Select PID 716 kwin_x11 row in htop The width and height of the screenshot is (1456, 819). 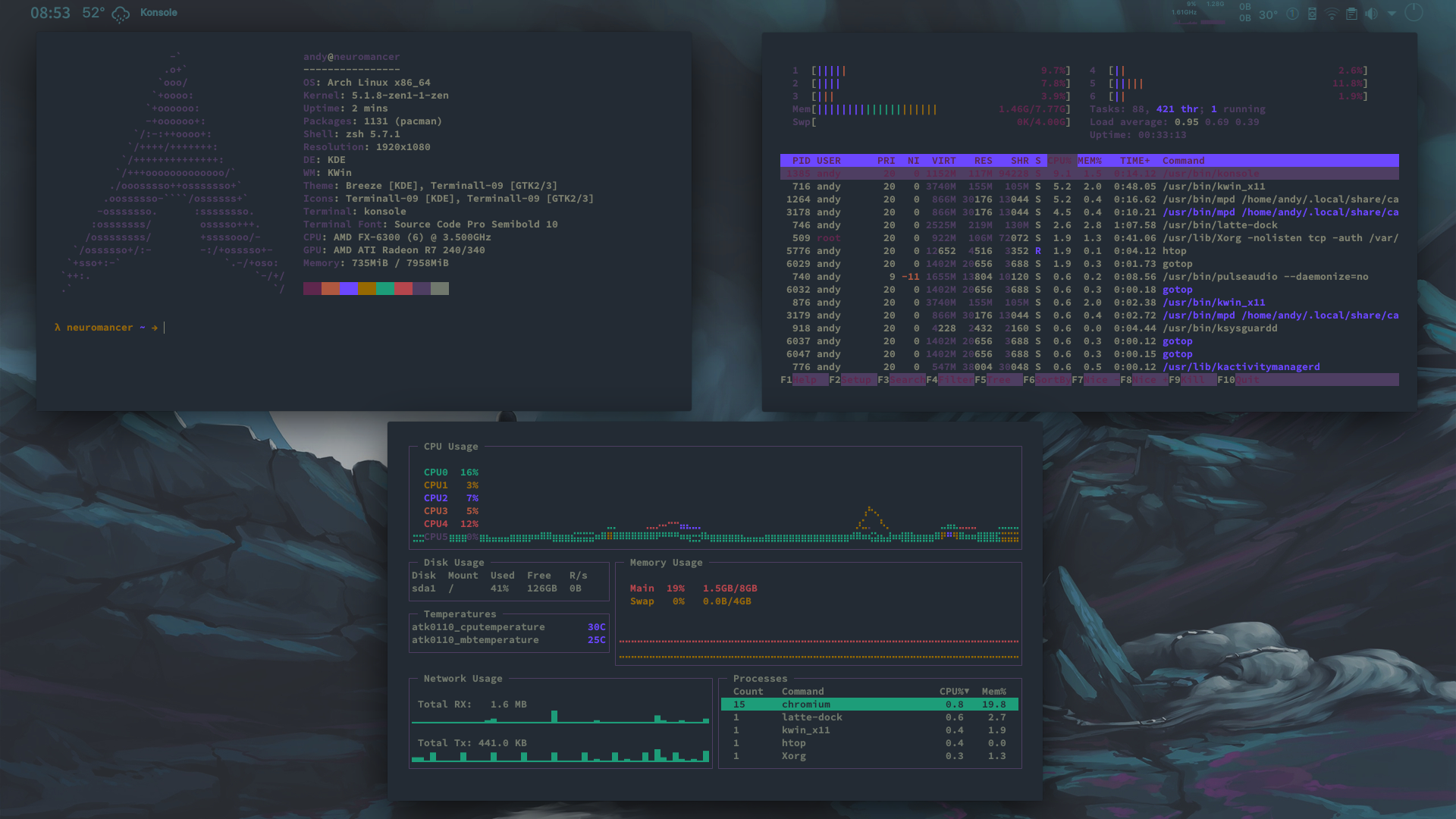[1090, 187]
